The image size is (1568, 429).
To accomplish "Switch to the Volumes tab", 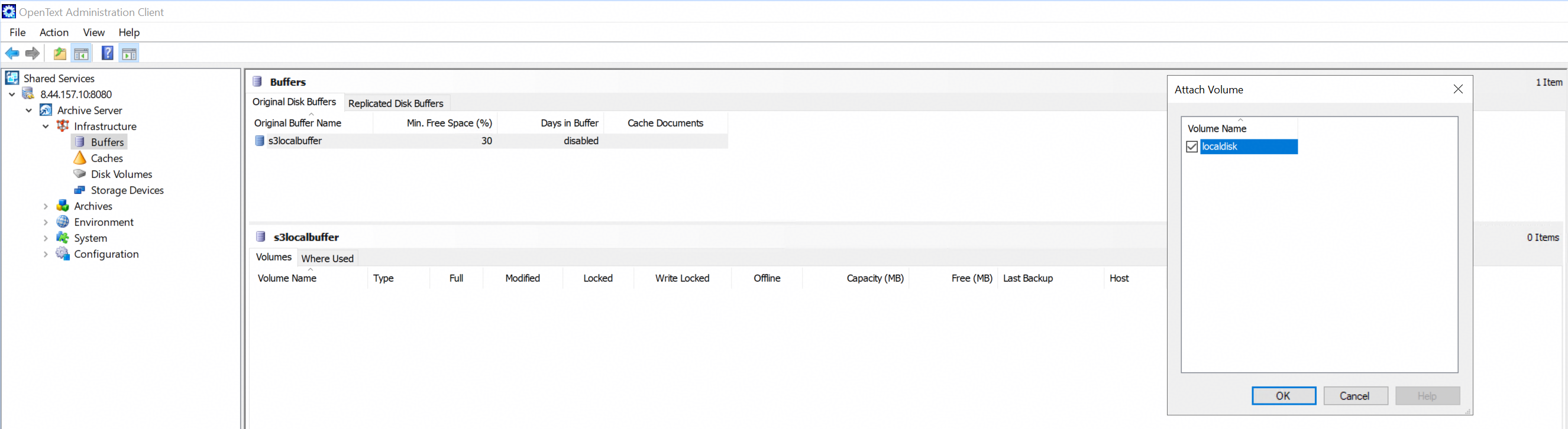I will coord(274,258).
